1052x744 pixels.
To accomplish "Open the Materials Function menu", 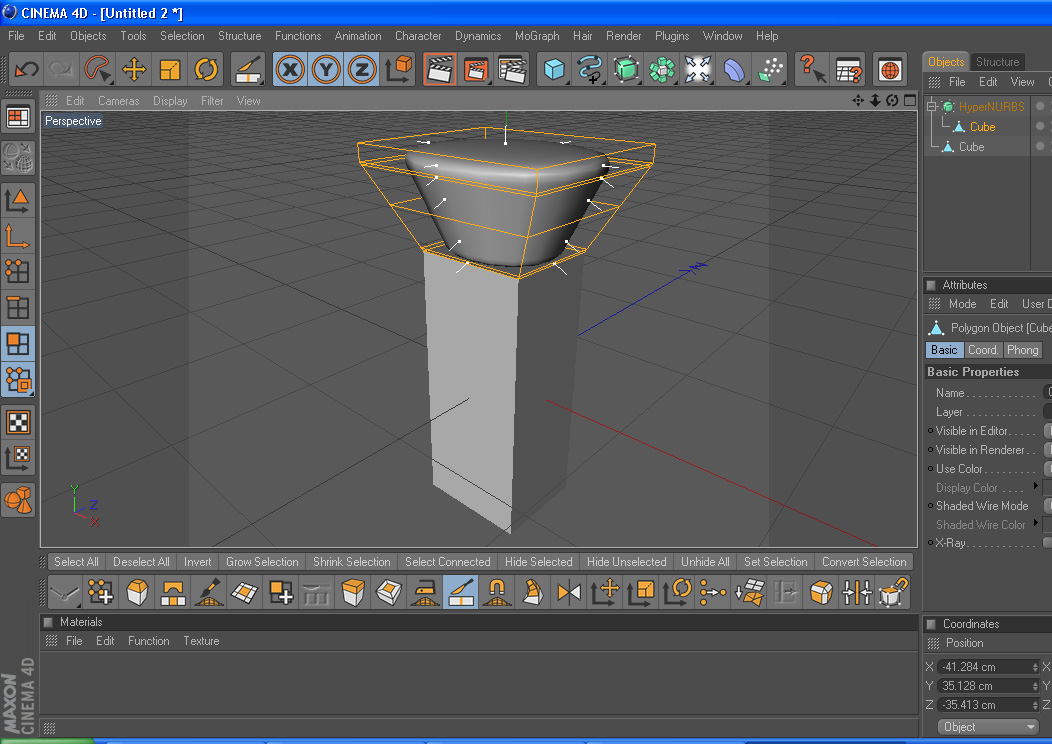I will point(148,641).
